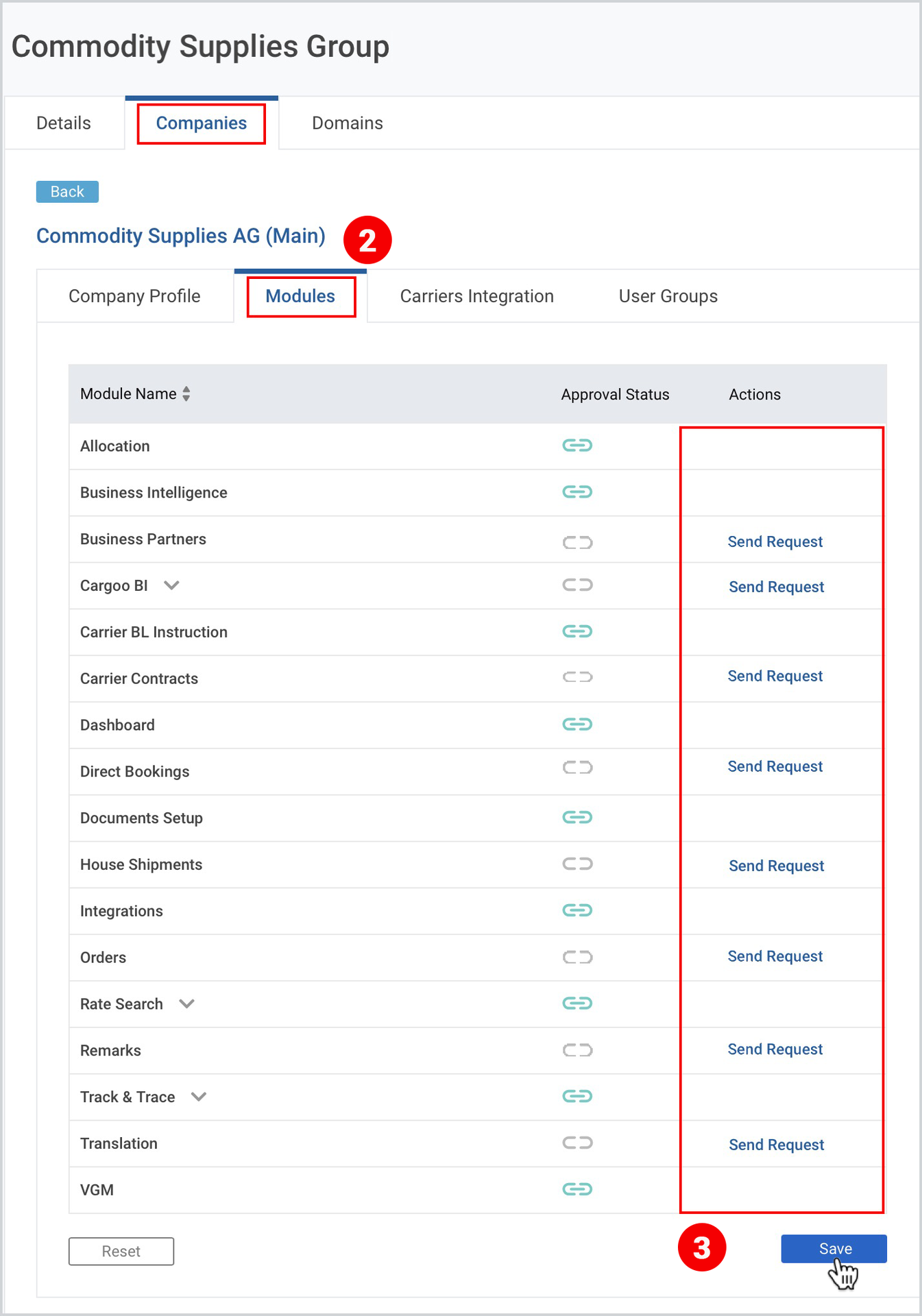Select the Modules tab
Image resolution: width=922 pixels, height=1316 pixels.
tap(300, 296)
